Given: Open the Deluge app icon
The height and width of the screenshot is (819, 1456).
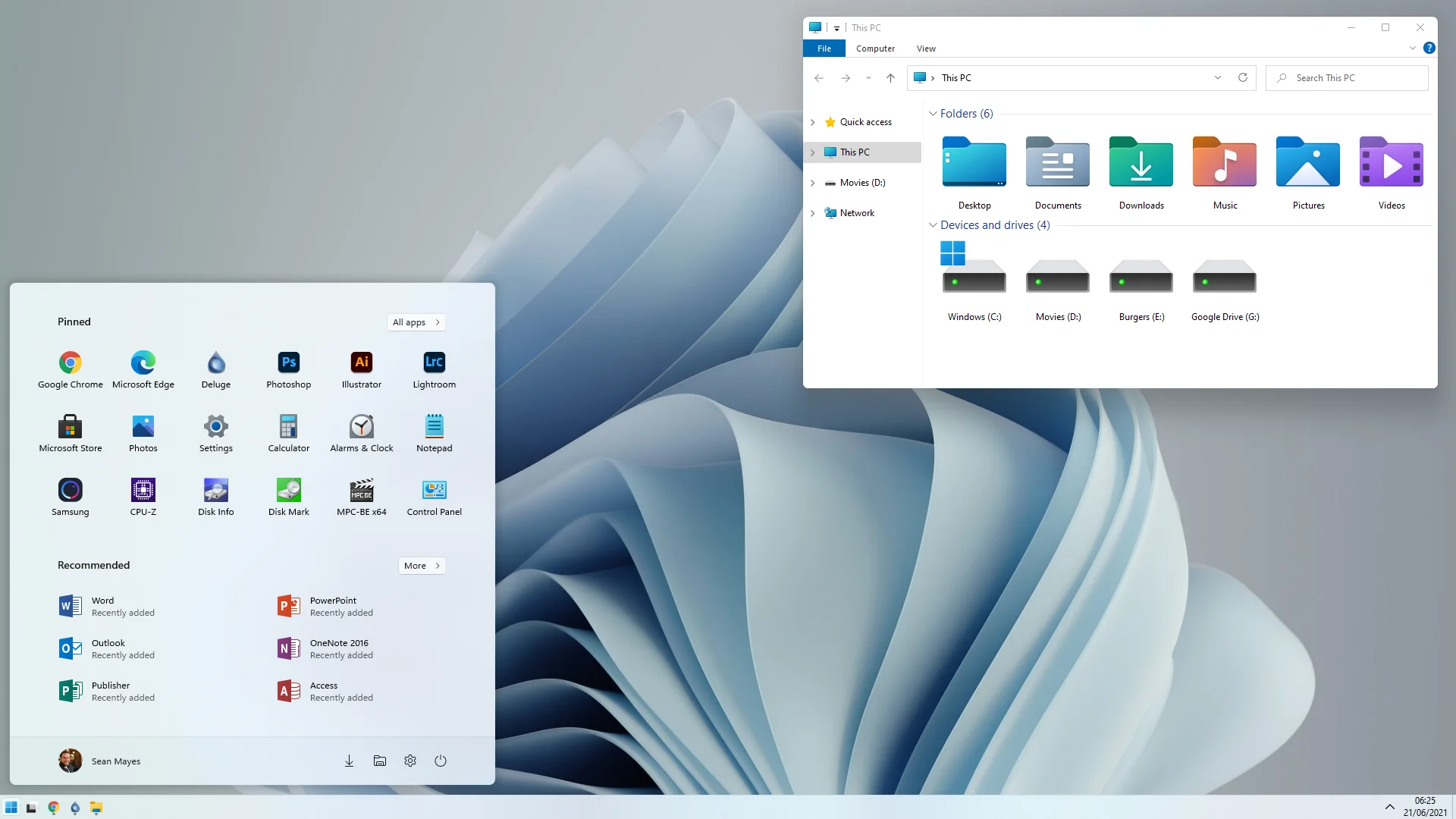Looking at the screenshot, I should [216, 370].
